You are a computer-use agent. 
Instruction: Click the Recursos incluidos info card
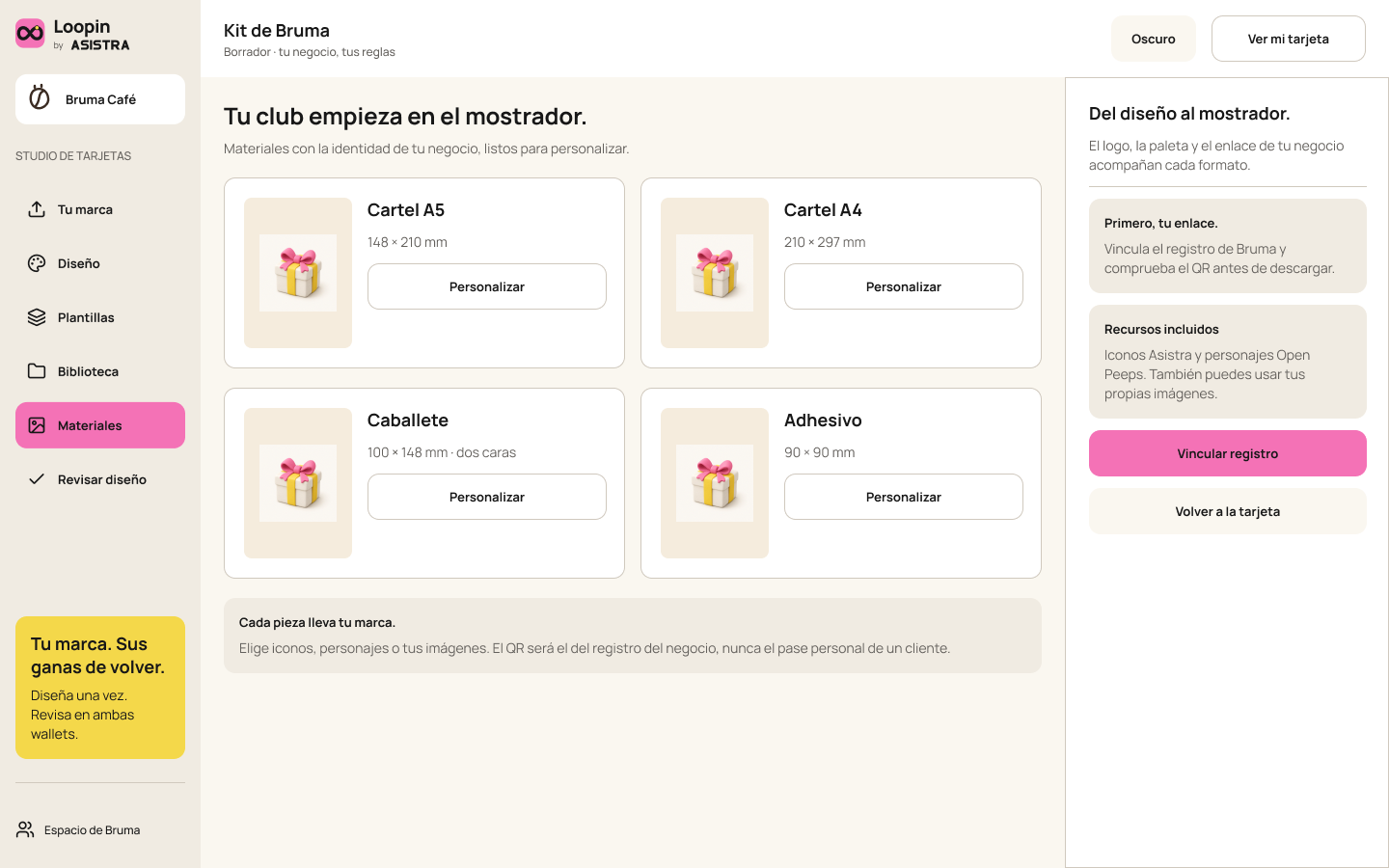pyautogui.click(x=1228, y=362)
